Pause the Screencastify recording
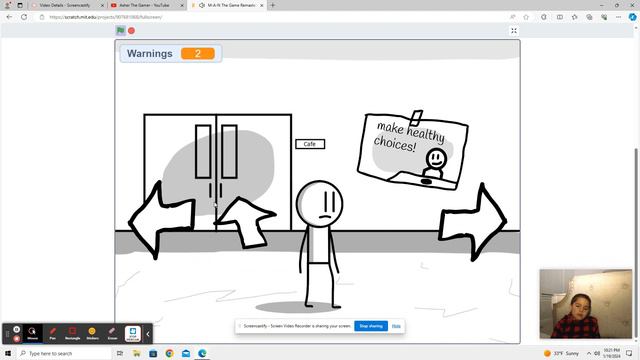The width and height of the screenshot is (640, 360). point(16,329)
